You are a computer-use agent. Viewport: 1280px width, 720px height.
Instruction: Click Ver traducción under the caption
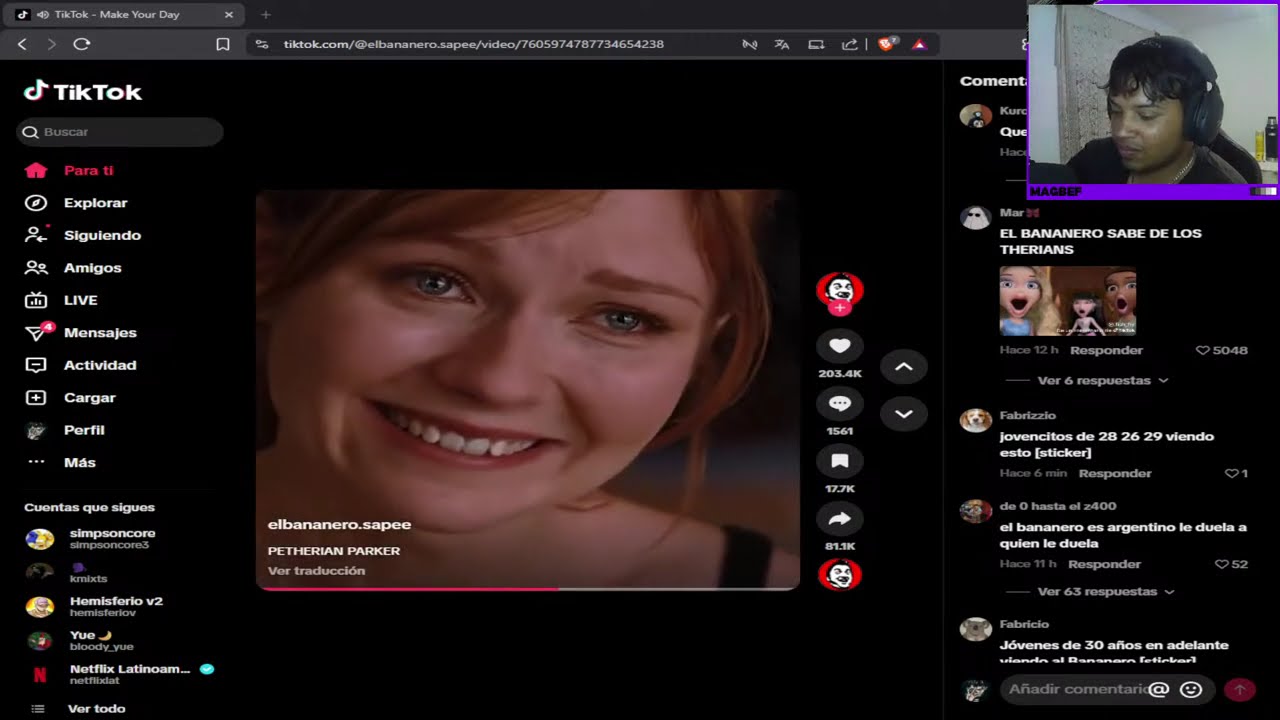(316, 571)
